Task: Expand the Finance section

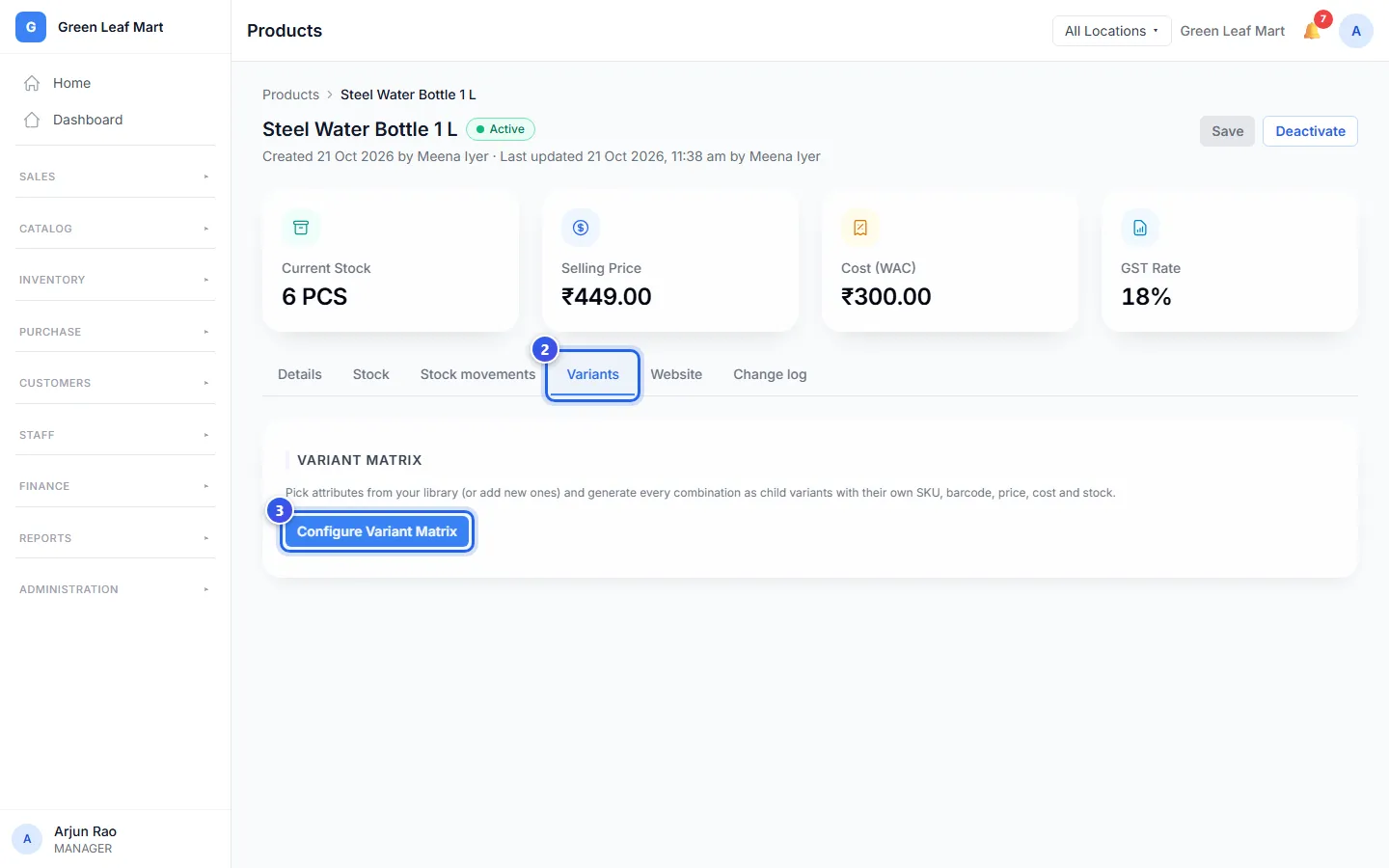Action: point(115,486)
